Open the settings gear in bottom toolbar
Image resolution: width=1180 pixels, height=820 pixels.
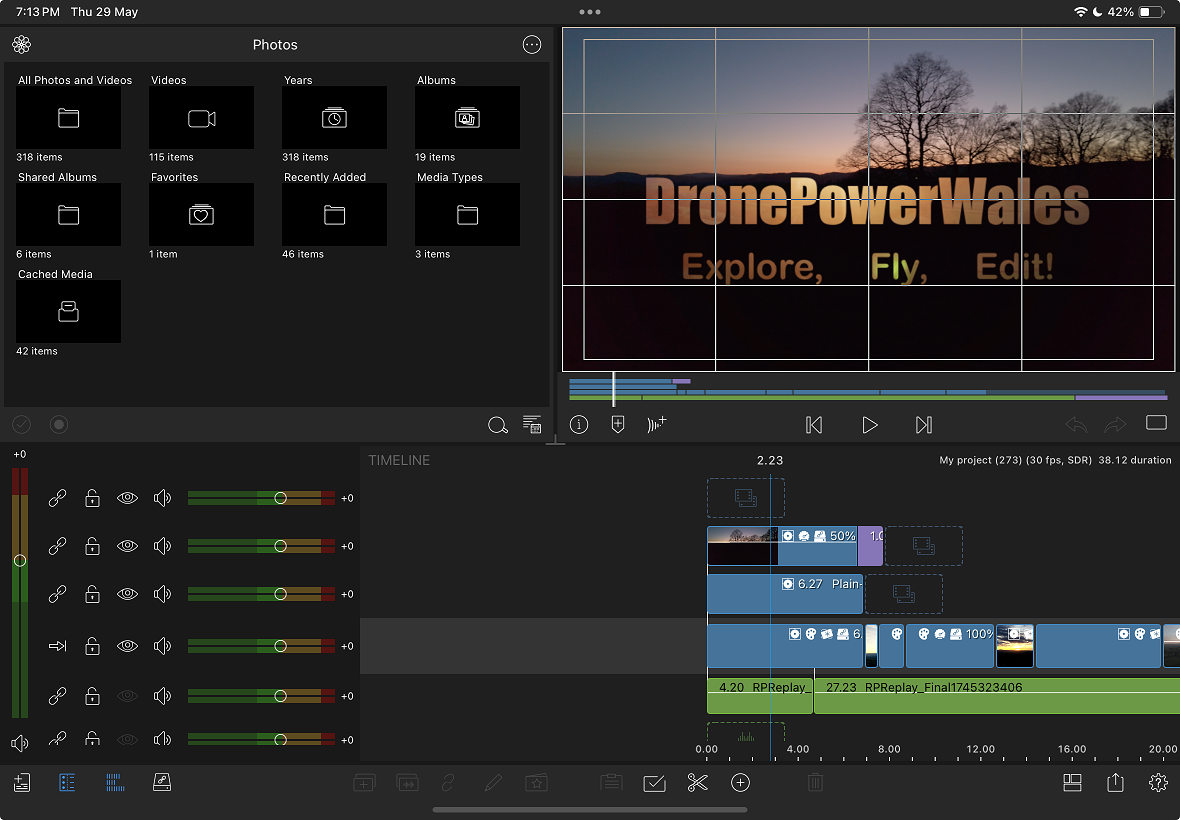[x=1158, y=783]
